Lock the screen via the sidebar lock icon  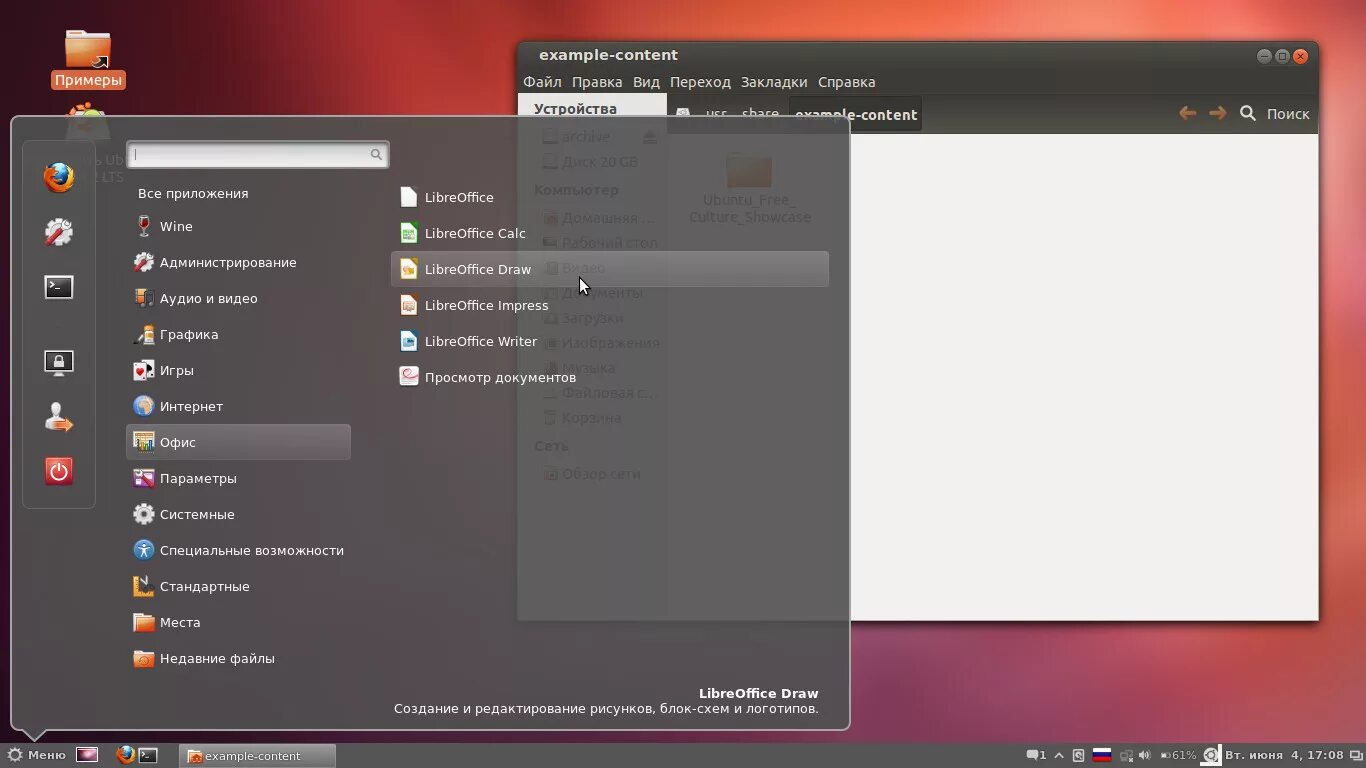[58, 362]
